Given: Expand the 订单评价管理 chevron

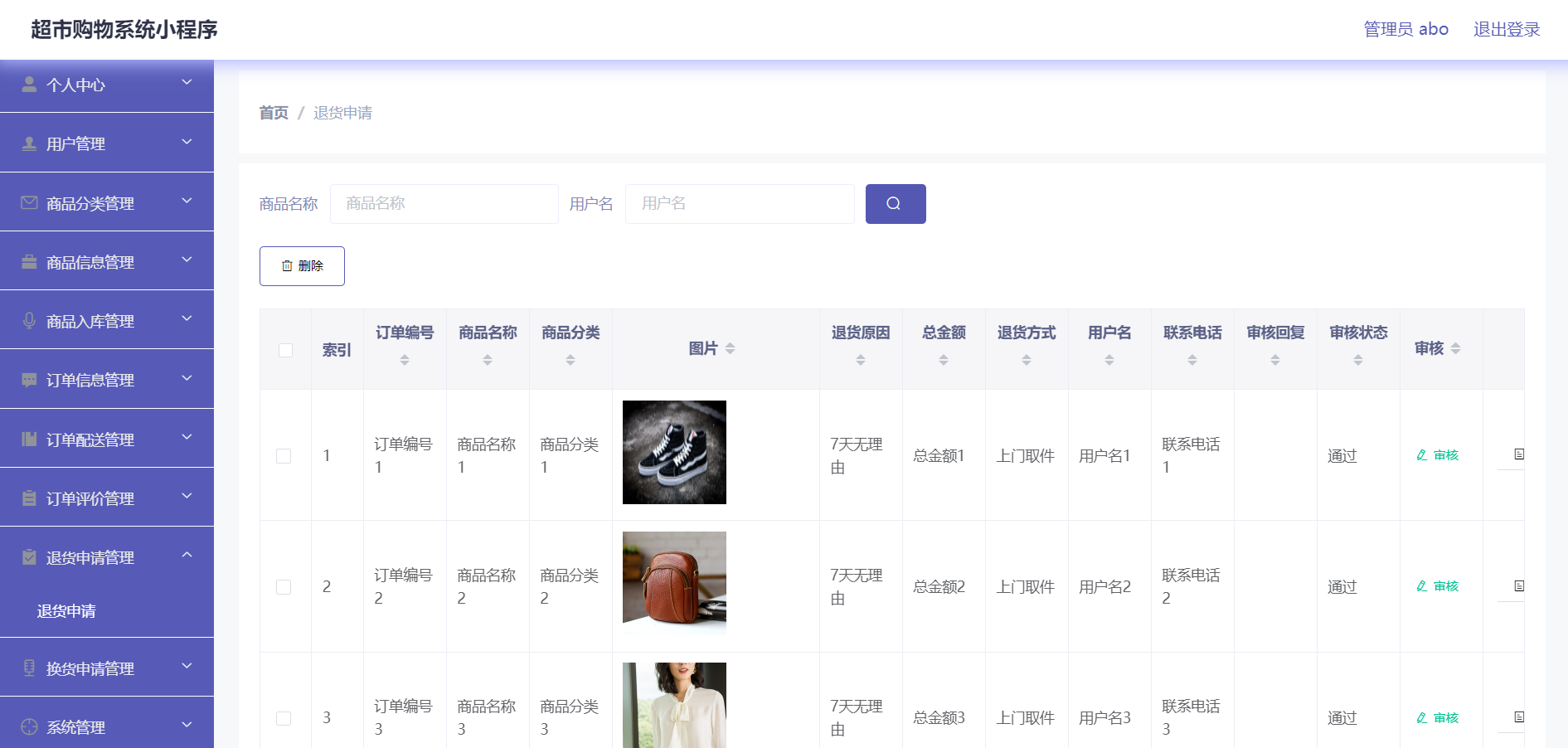Looking at the screenshot, I should (x=187, y=497).
